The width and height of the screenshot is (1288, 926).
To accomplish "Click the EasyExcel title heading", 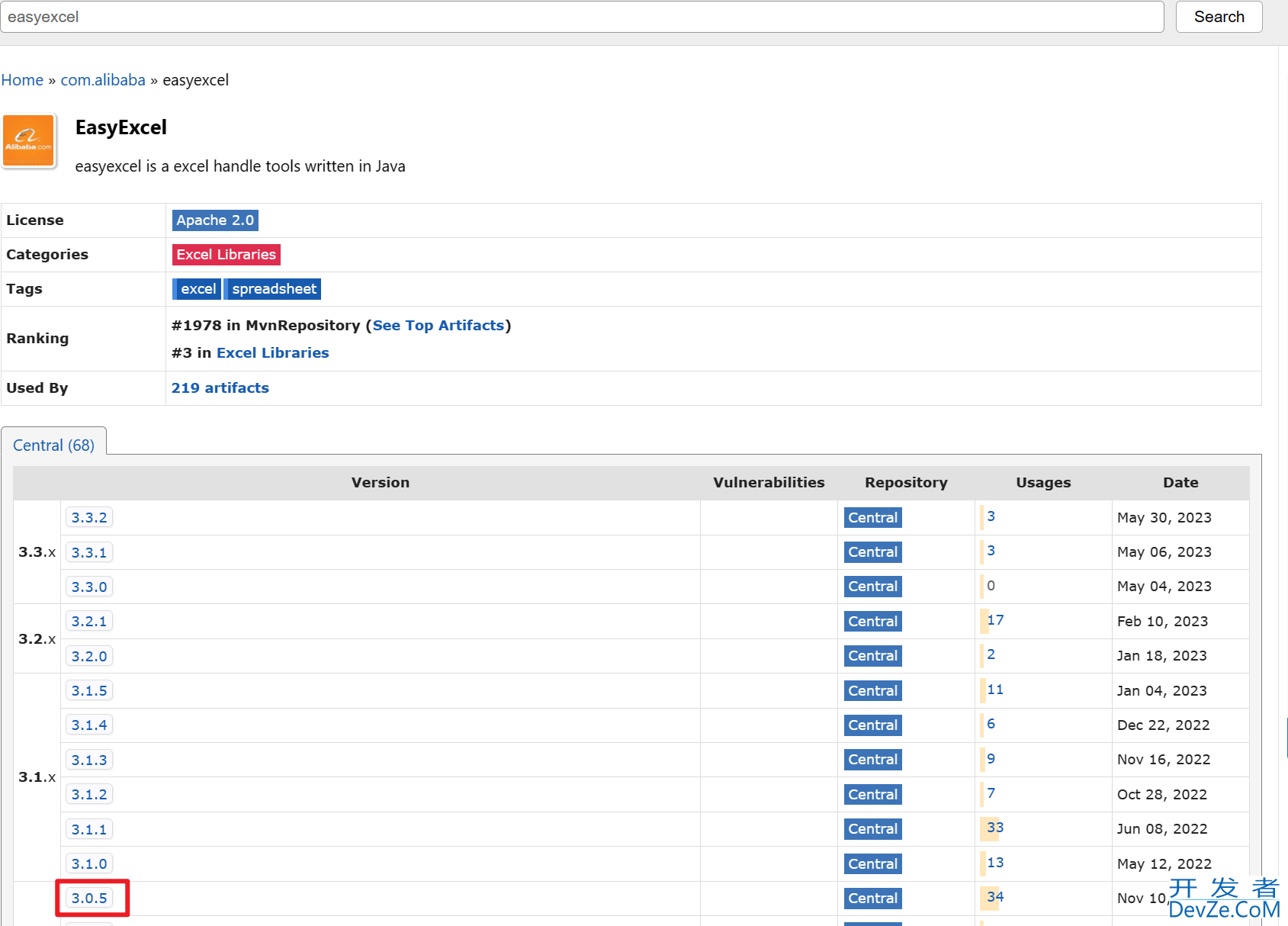I will [x=121, y=127].
